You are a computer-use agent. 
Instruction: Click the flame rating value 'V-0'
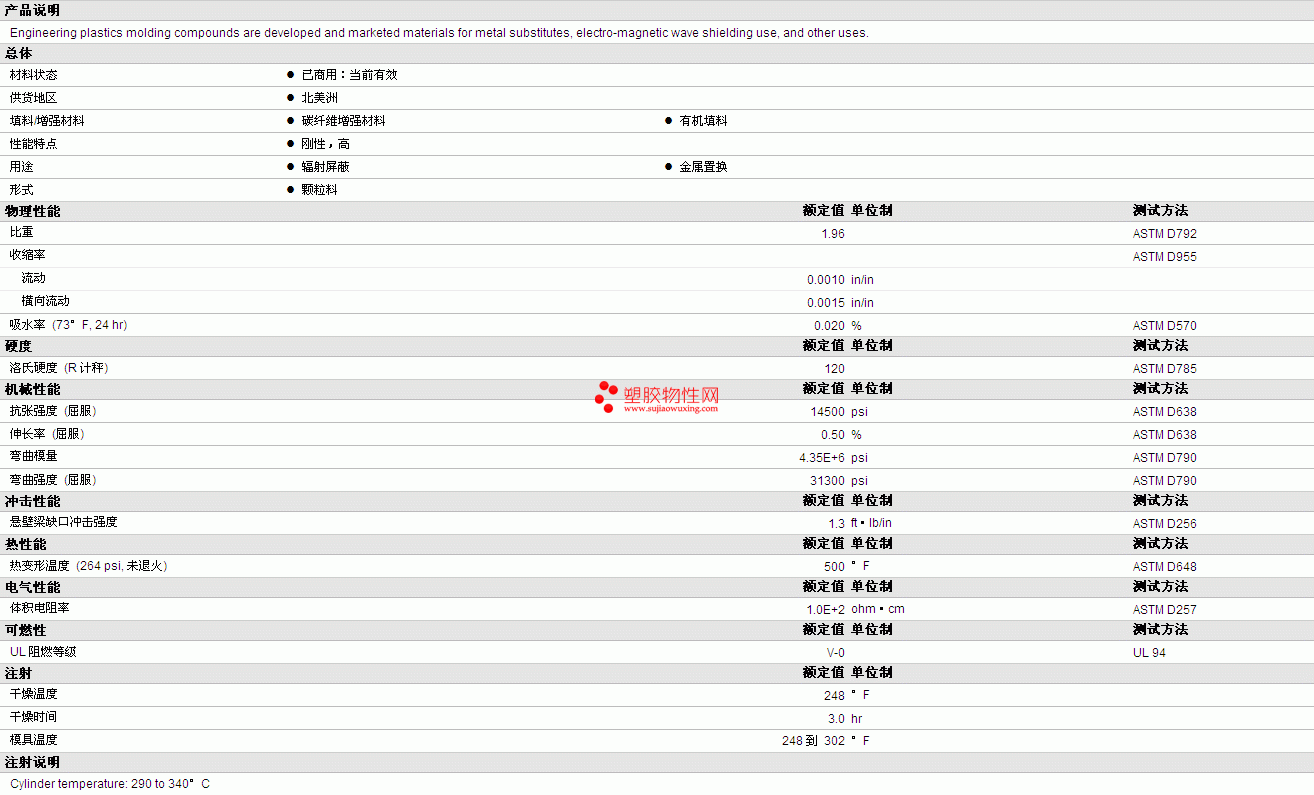836,653
